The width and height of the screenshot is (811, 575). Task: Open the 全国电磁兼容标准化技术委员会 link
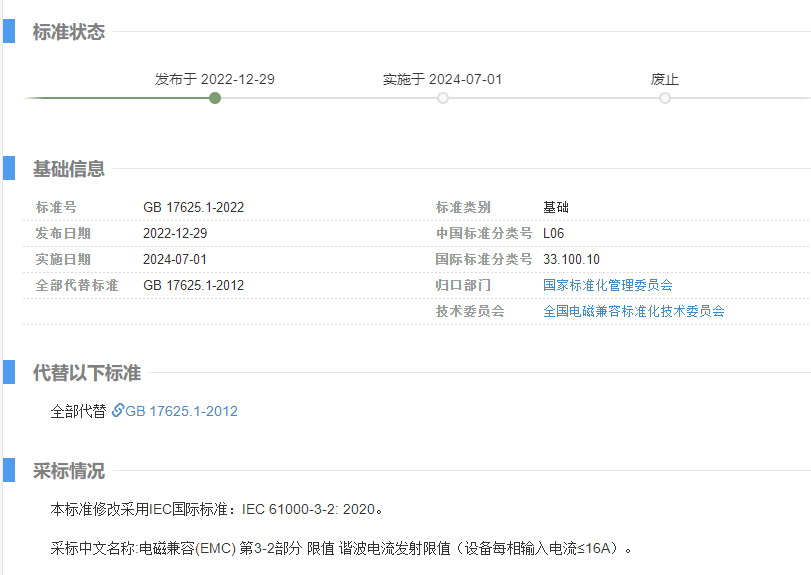633,311
